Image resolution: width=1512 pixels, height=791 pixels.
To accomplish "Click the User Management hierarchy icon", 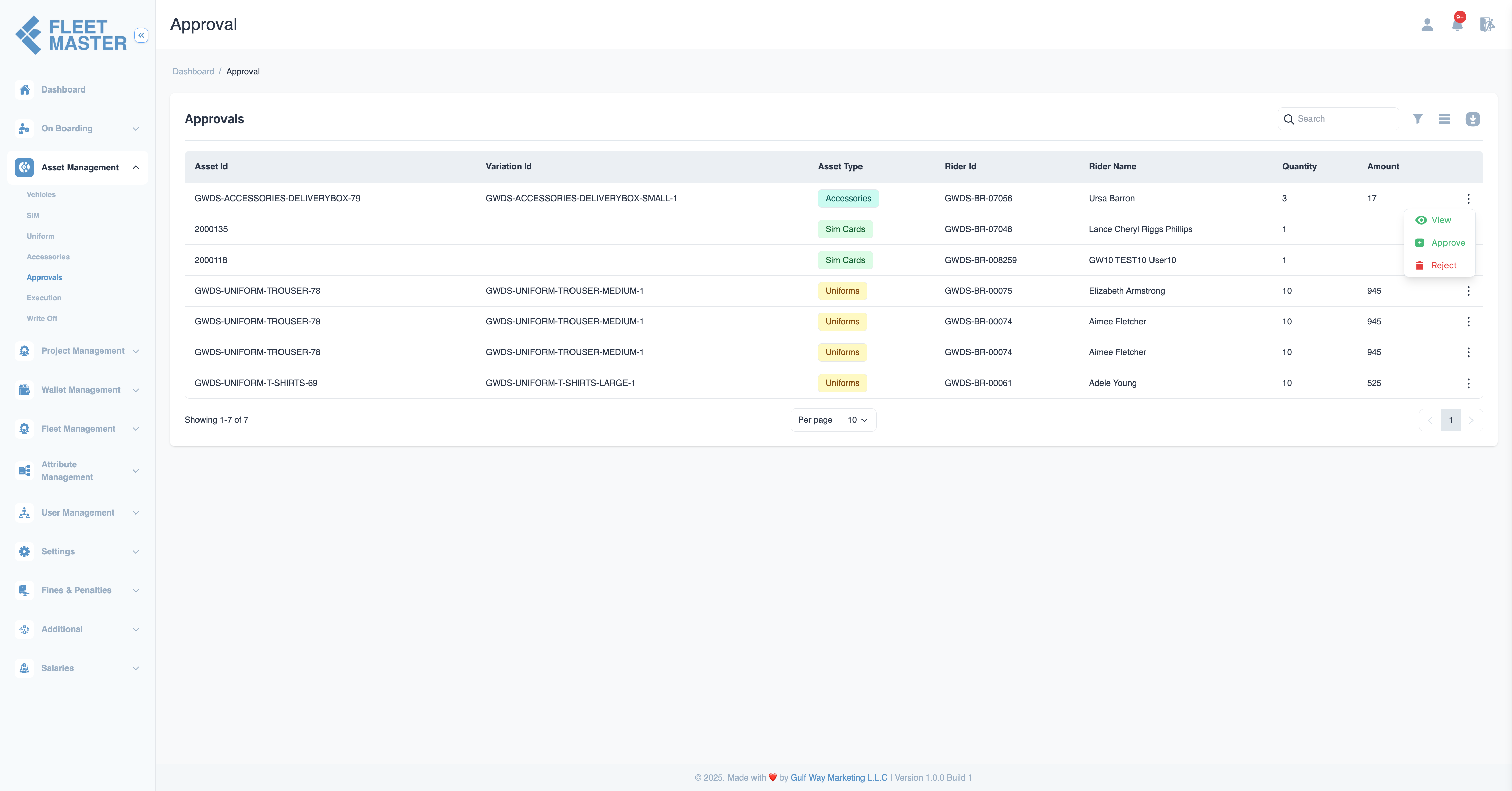I will pos(24,513).
